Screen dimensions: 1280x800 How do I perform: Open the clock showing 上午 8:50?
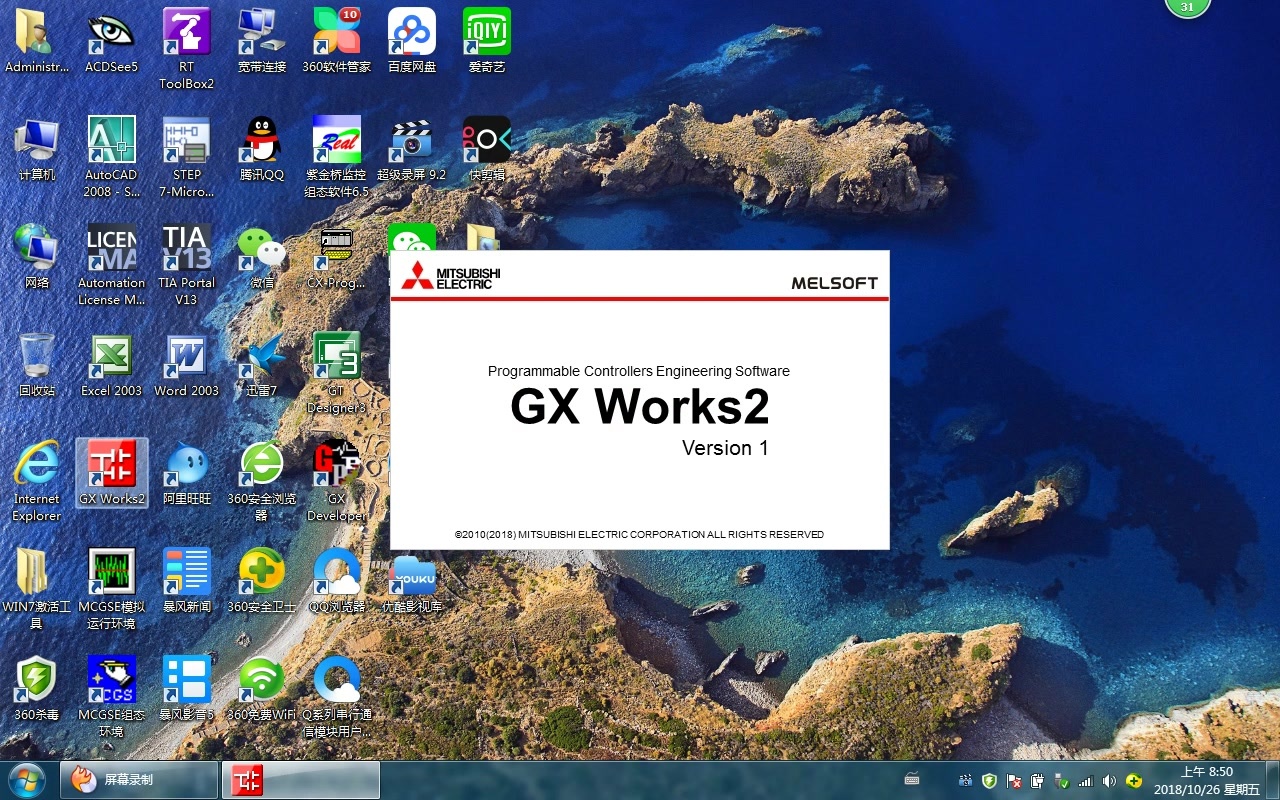pos(1206,780)
